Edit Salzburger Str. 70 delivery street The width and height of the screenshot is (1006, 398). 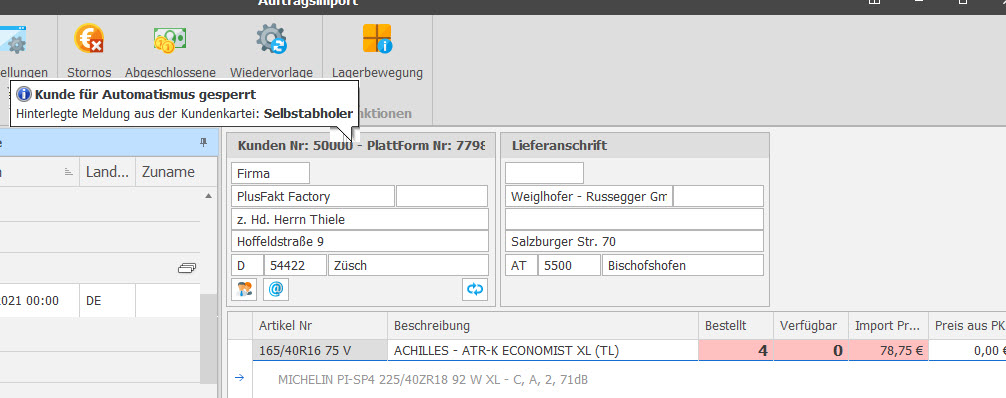[634, 242]
